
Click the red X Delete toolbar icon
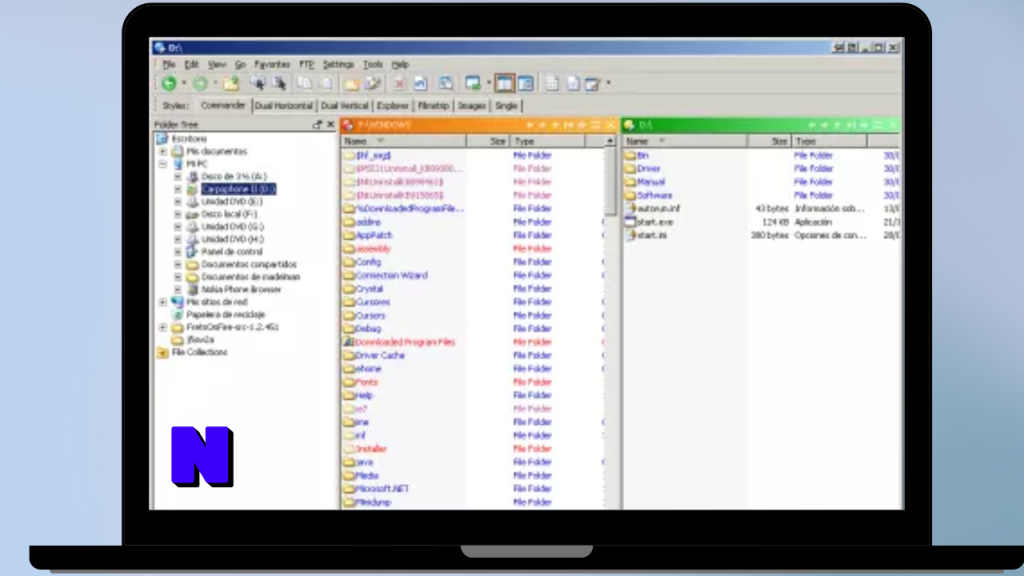click(398, 84)
